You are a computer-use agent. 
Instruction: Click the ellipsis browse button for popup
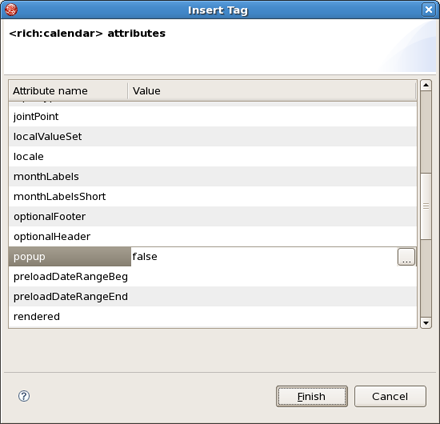[x=406, y=257]
